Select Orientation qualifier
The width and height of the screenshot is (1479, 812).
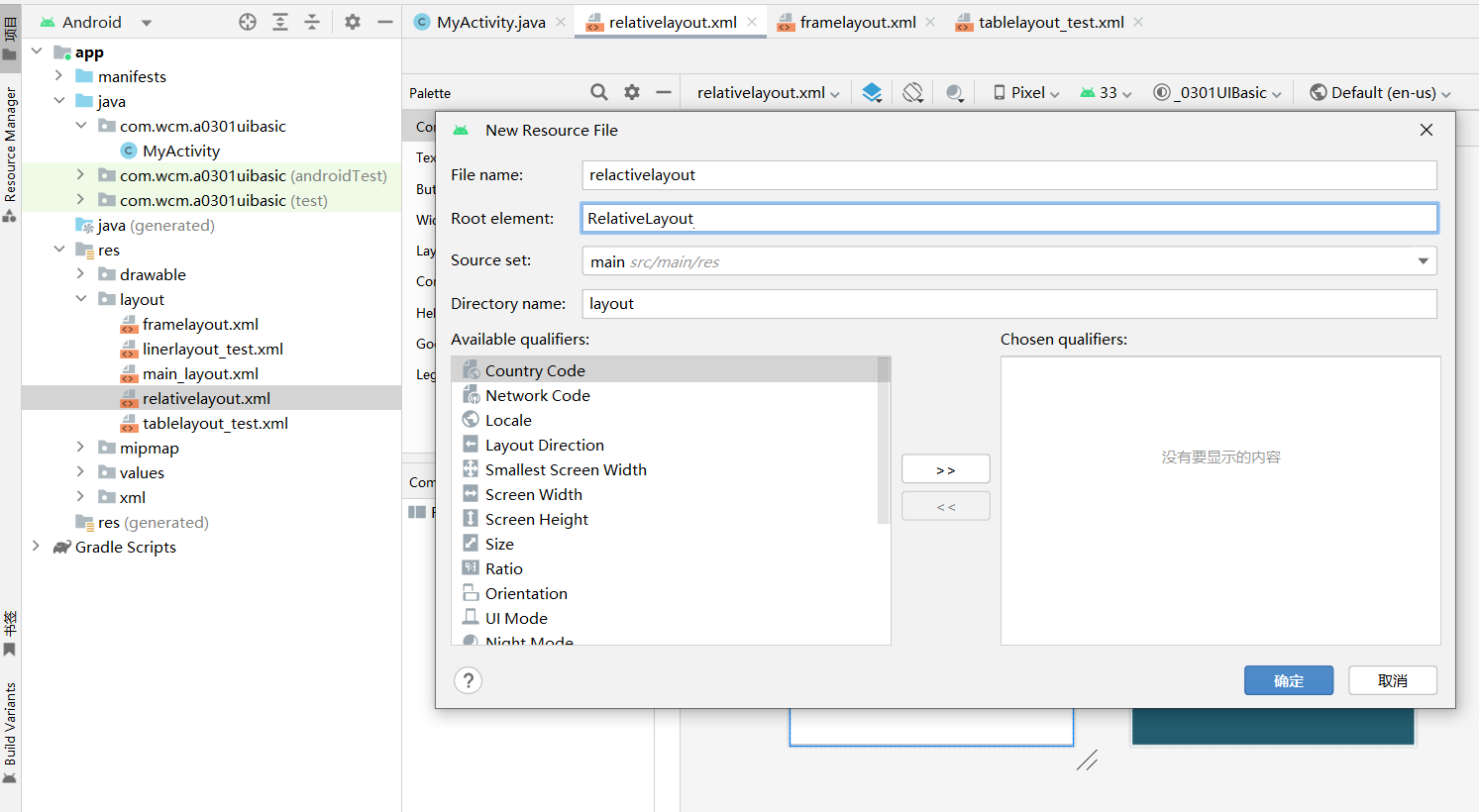coord(665,593)
